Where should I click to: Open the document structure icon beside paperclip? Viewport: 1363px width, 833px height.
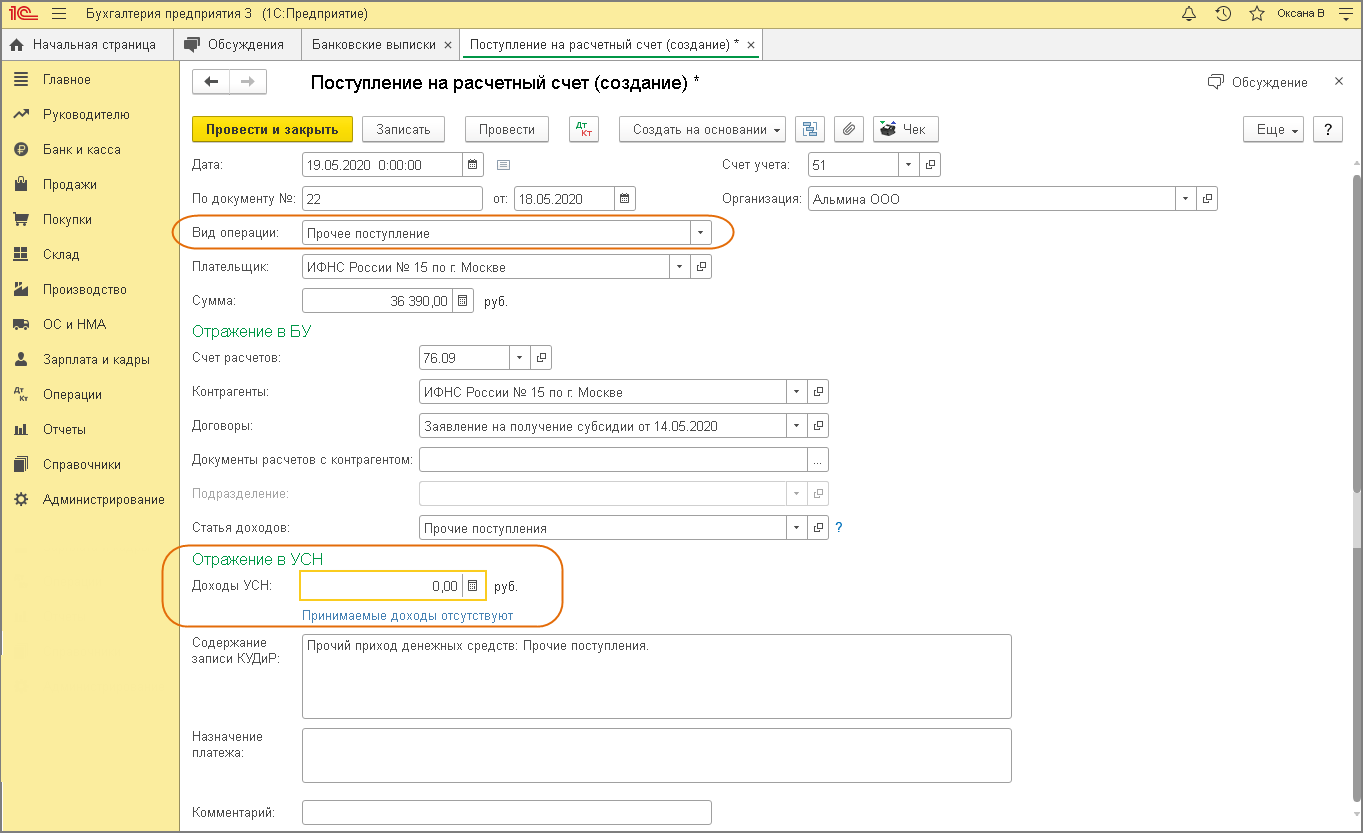coord(810,129)
